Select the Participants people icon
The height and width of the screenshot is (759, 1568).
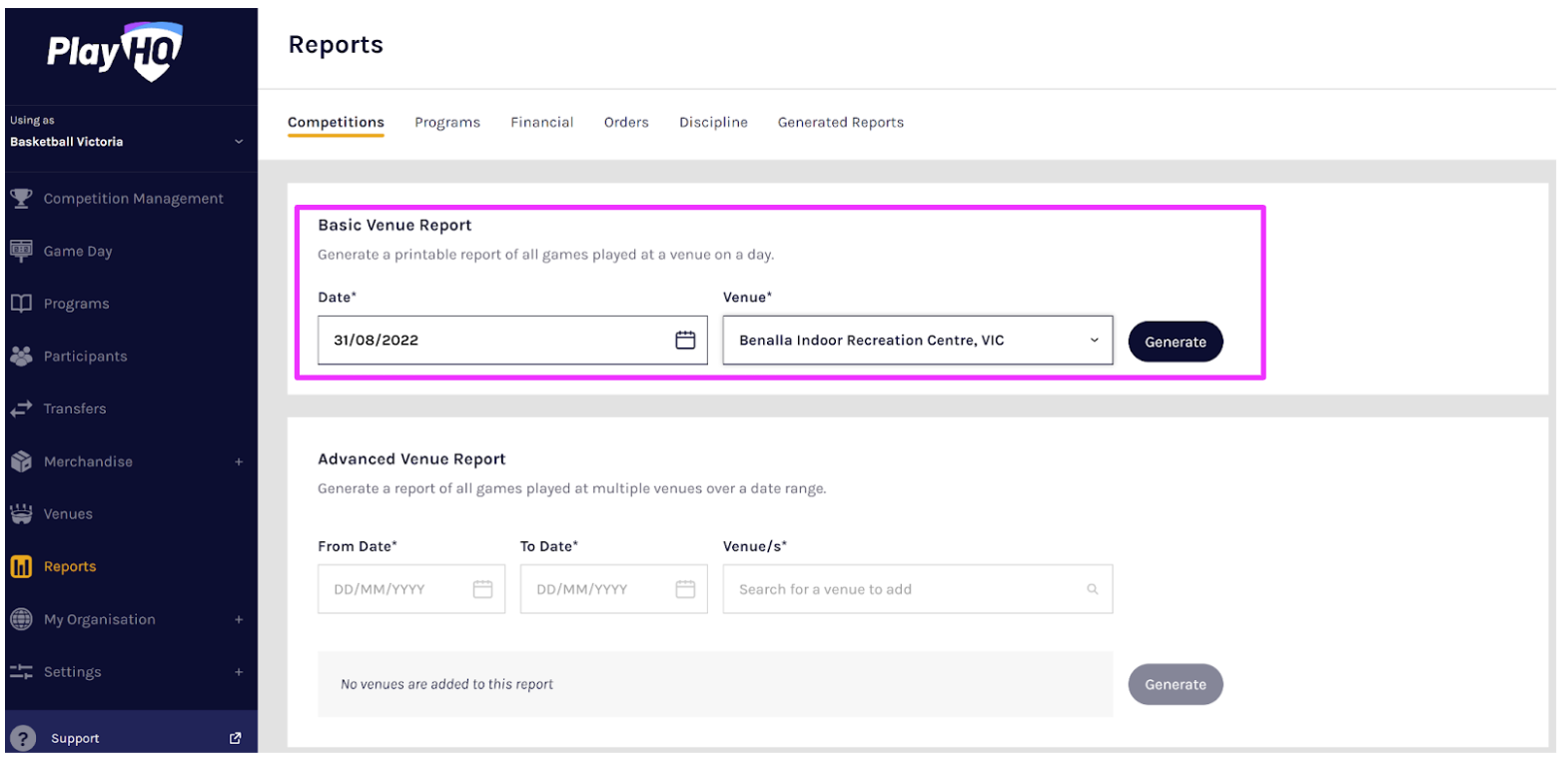[x=21, y=356]
